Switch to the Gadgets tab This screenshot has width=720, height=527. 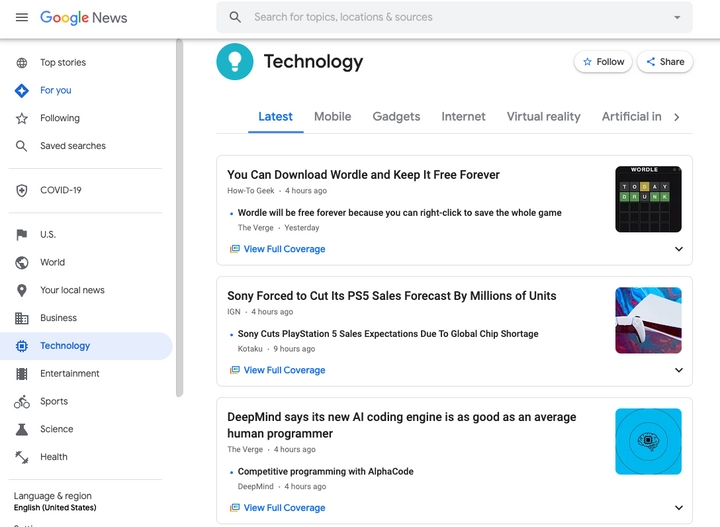click(x=396, y=117)
